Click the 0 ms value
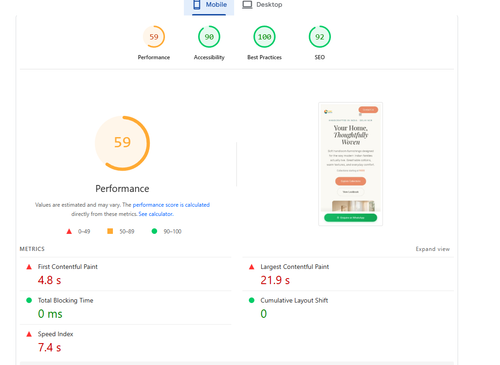Screen dimensions: 500x365 tap(50, 314)
